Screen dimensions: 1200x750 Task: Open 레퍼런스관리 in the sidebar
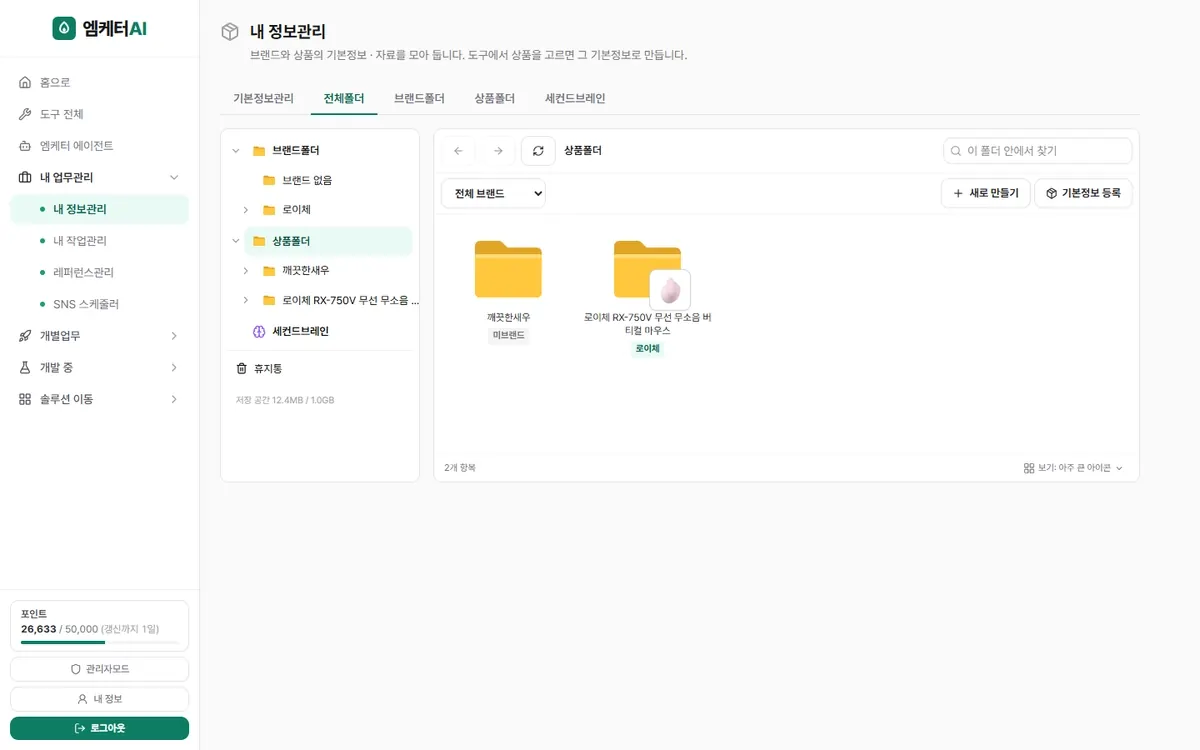click(x=99, y=272)
